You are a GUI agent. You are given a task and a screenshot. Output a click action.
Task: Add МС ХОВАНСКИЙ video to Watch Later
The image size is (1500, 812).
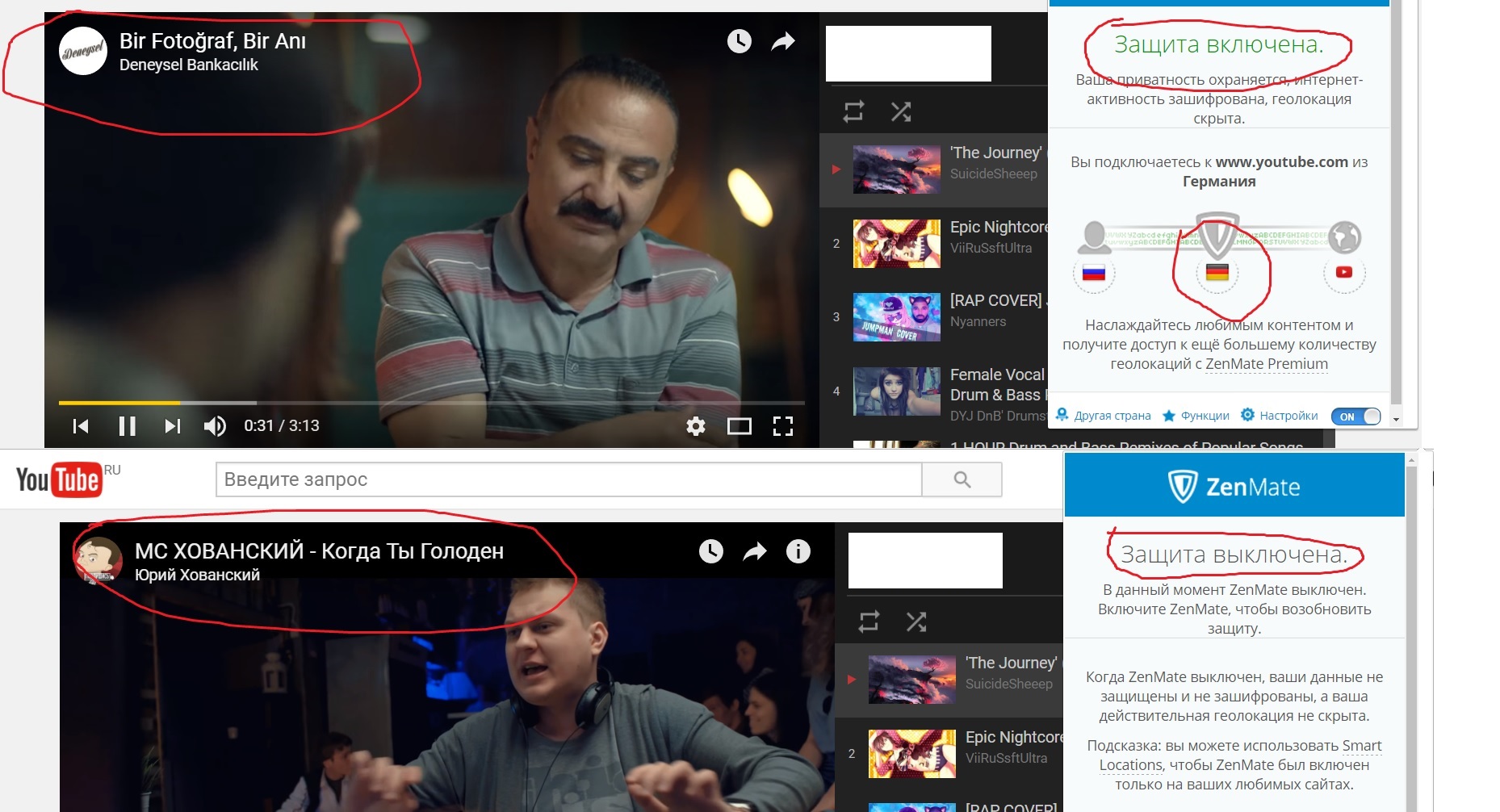pos(711,551)
